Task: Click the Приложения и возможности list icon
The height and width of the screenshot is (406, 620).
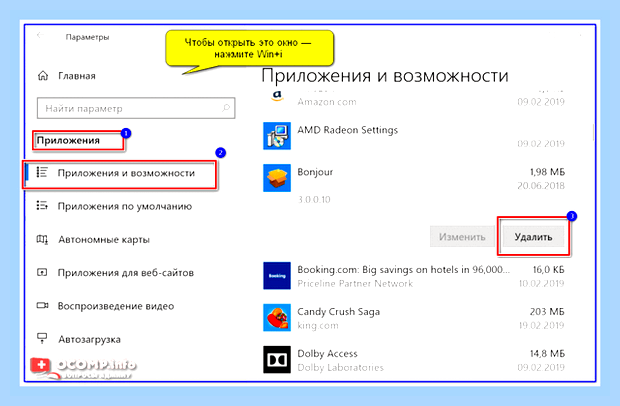Action: pos(42,172)
